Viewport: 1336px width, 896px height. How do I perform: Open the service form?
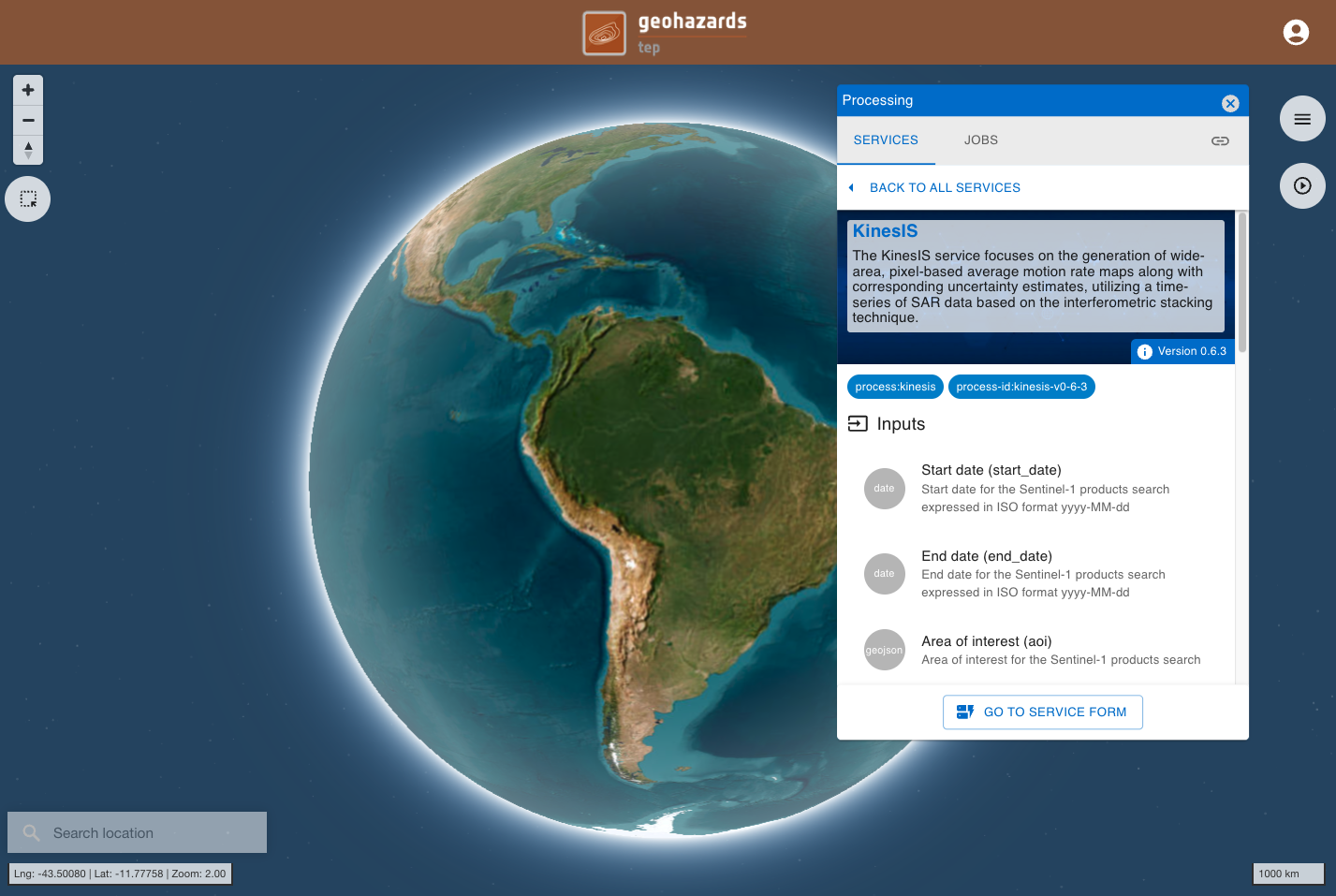tap(1043, 712)
